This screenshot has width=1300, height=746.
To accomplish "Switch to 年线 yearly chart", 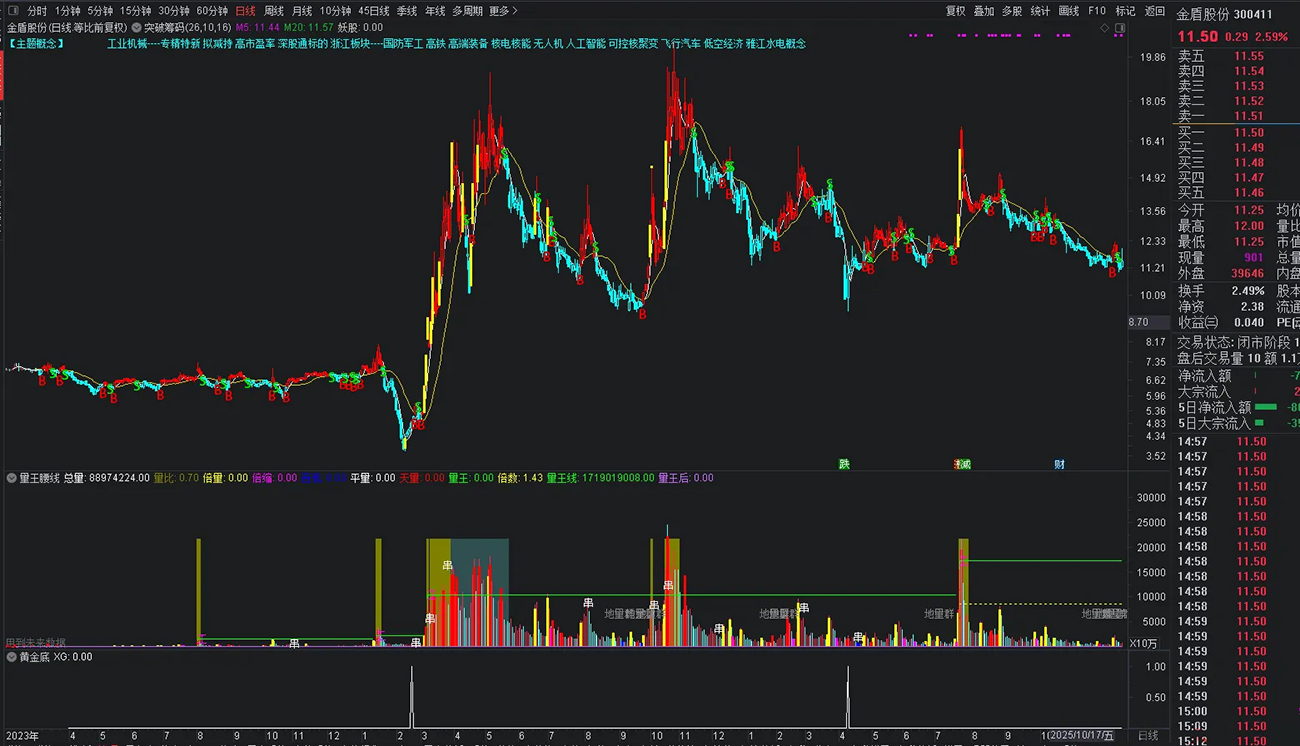I will [x=435, y=11].
